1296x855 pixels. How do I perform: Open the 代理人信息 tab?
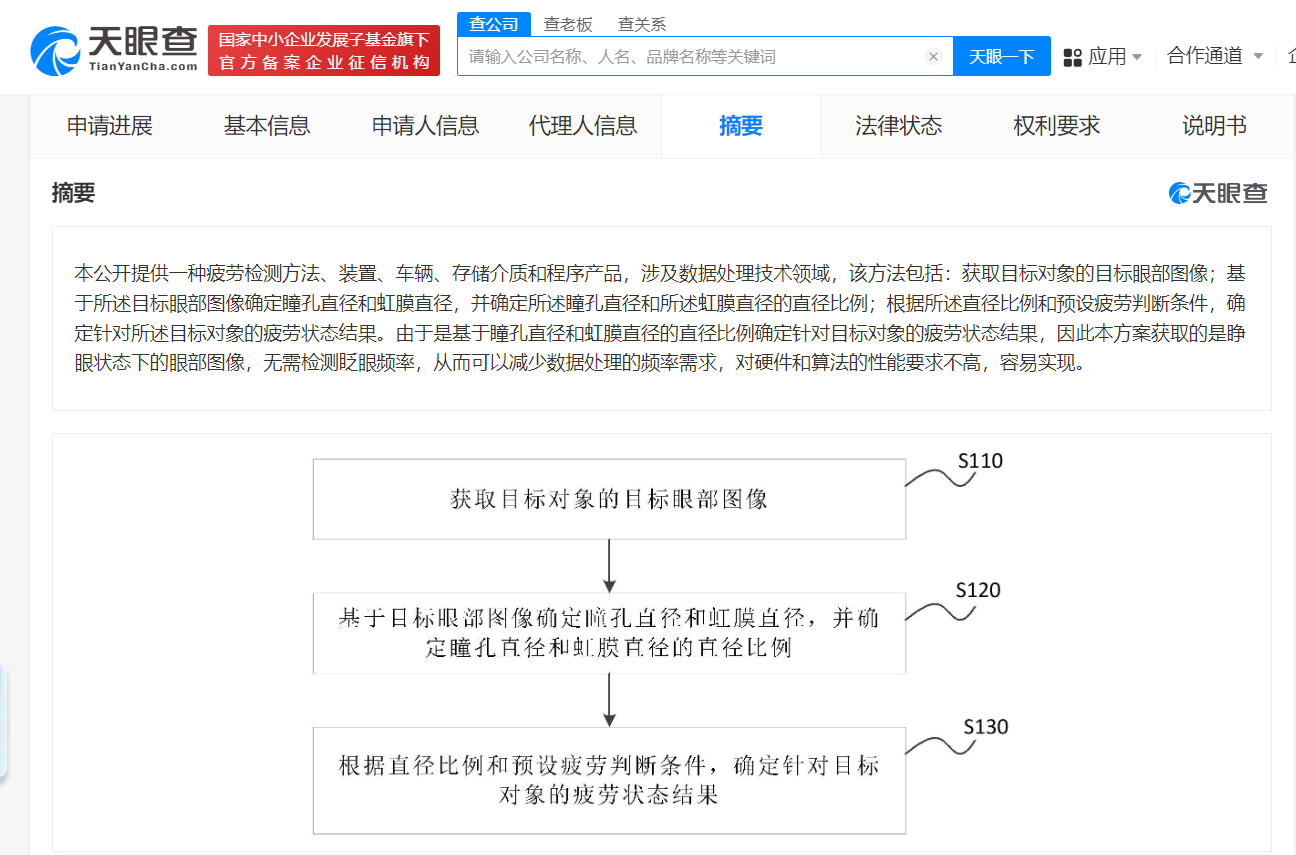[583, 126]
